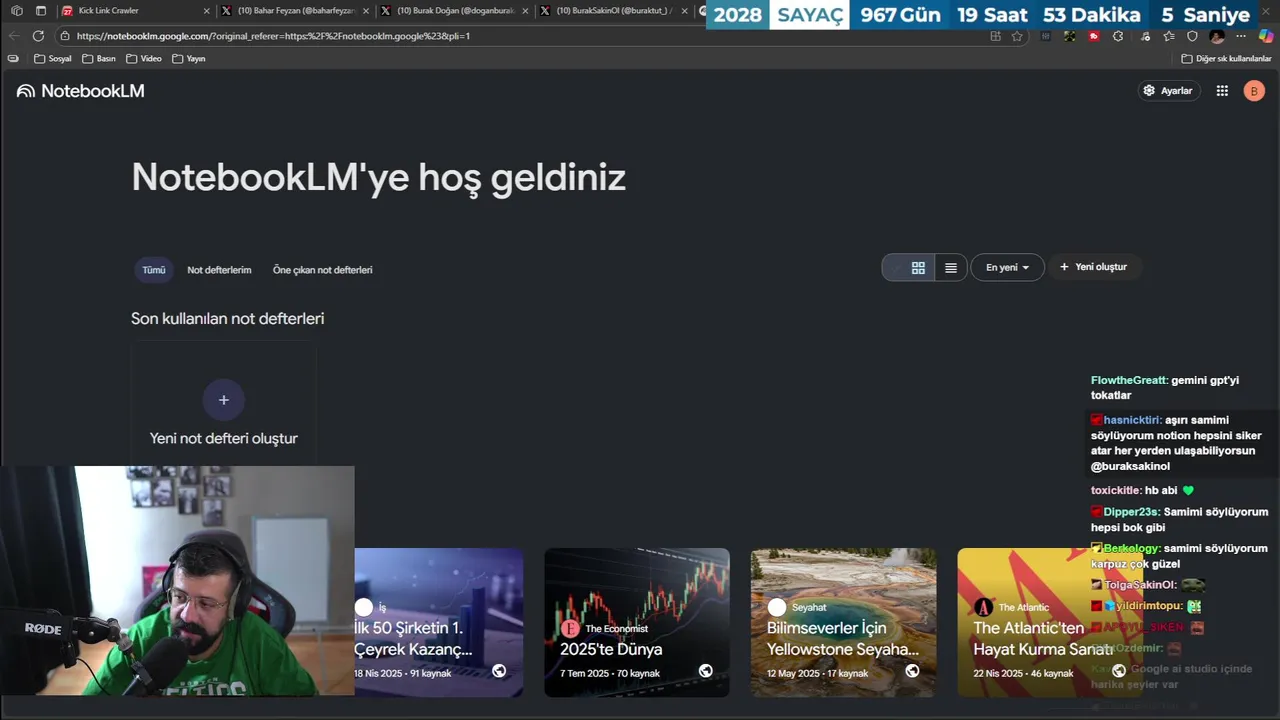Viewport: 1280px width, 720px height.
Task: Reload the page
Action: click(38, 36)
